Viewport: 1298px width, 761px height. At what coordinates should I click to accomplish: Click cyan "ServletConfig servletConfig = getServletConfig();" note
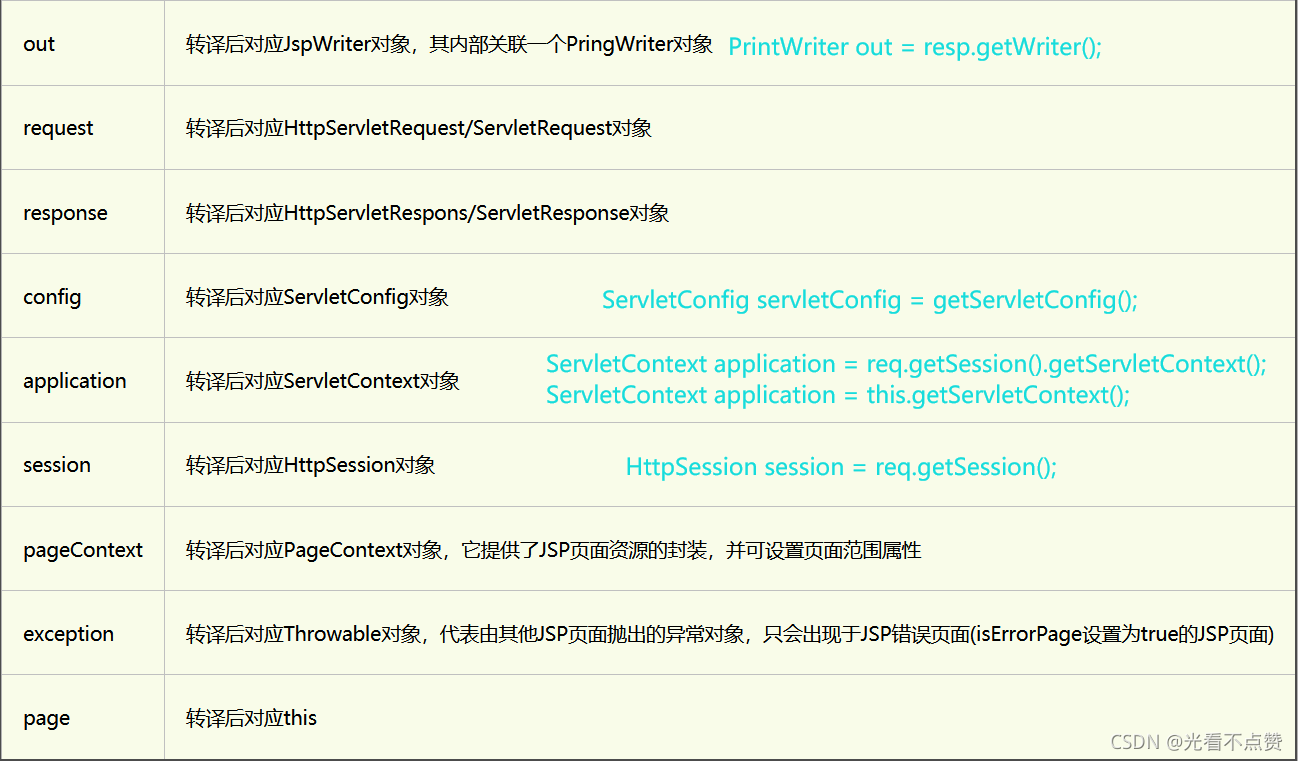pyautogui.click(x=870, y=300)
